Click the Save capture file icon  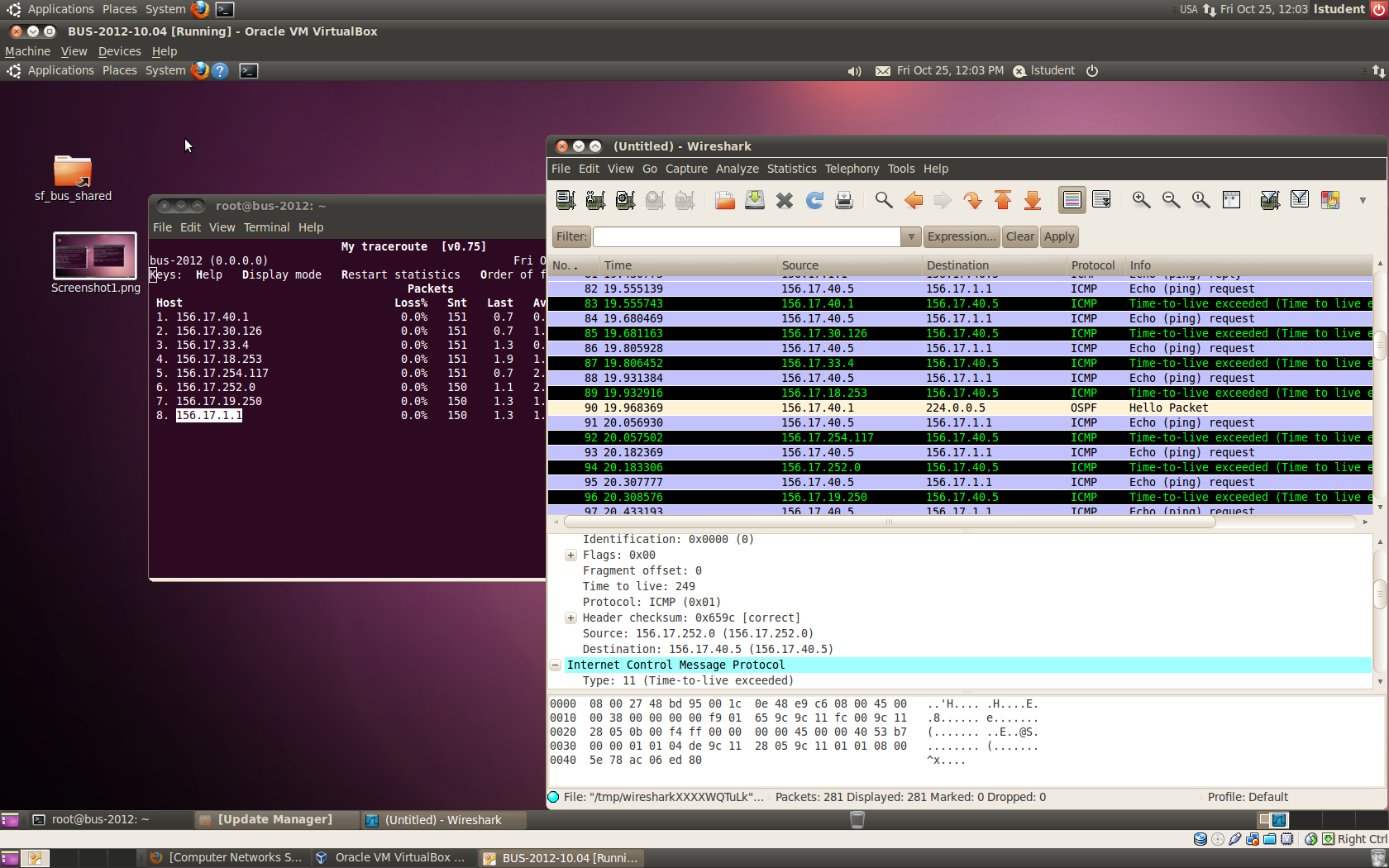coord(755,200)
